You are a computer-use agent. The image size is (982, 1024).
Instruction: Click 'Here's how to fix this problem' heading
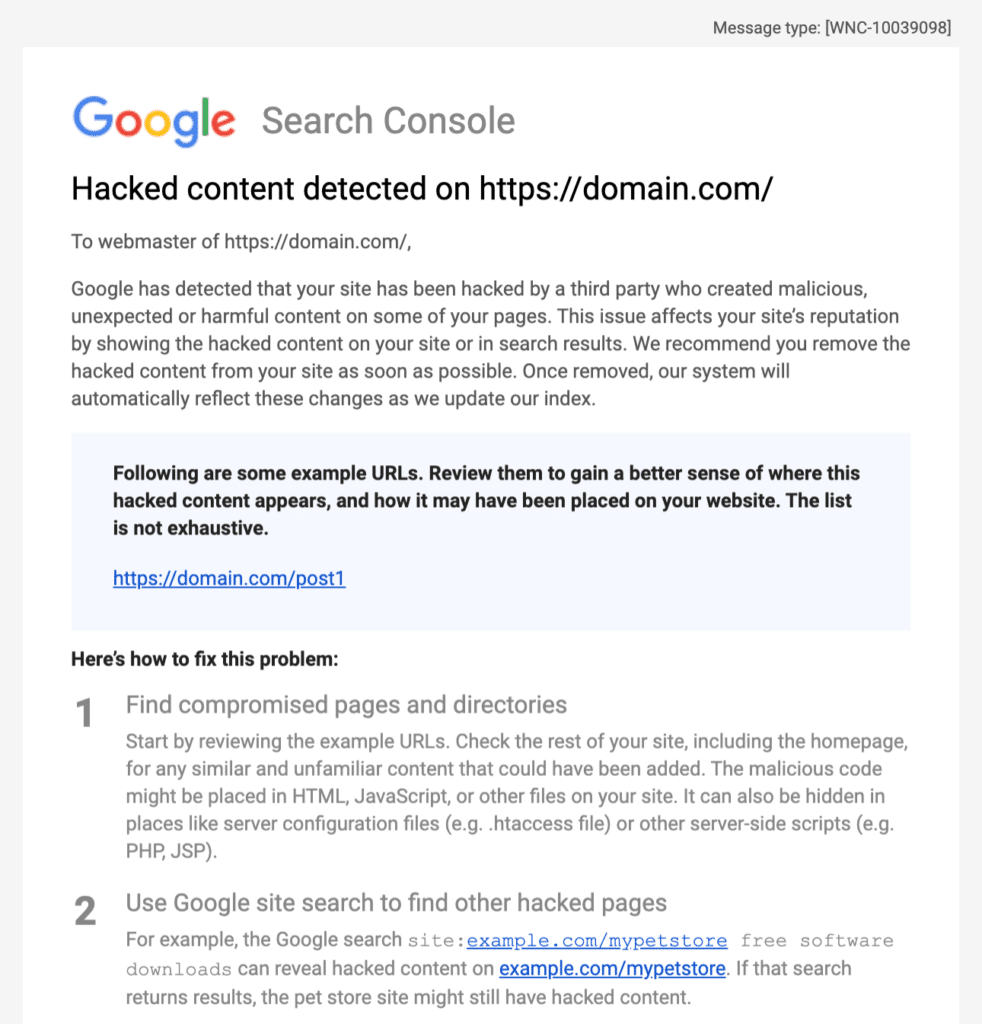click(204, 660)
